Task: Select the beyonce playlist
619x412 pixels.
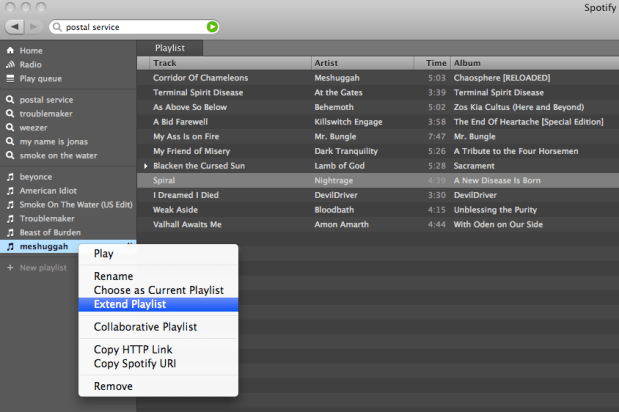Action: 36,177
